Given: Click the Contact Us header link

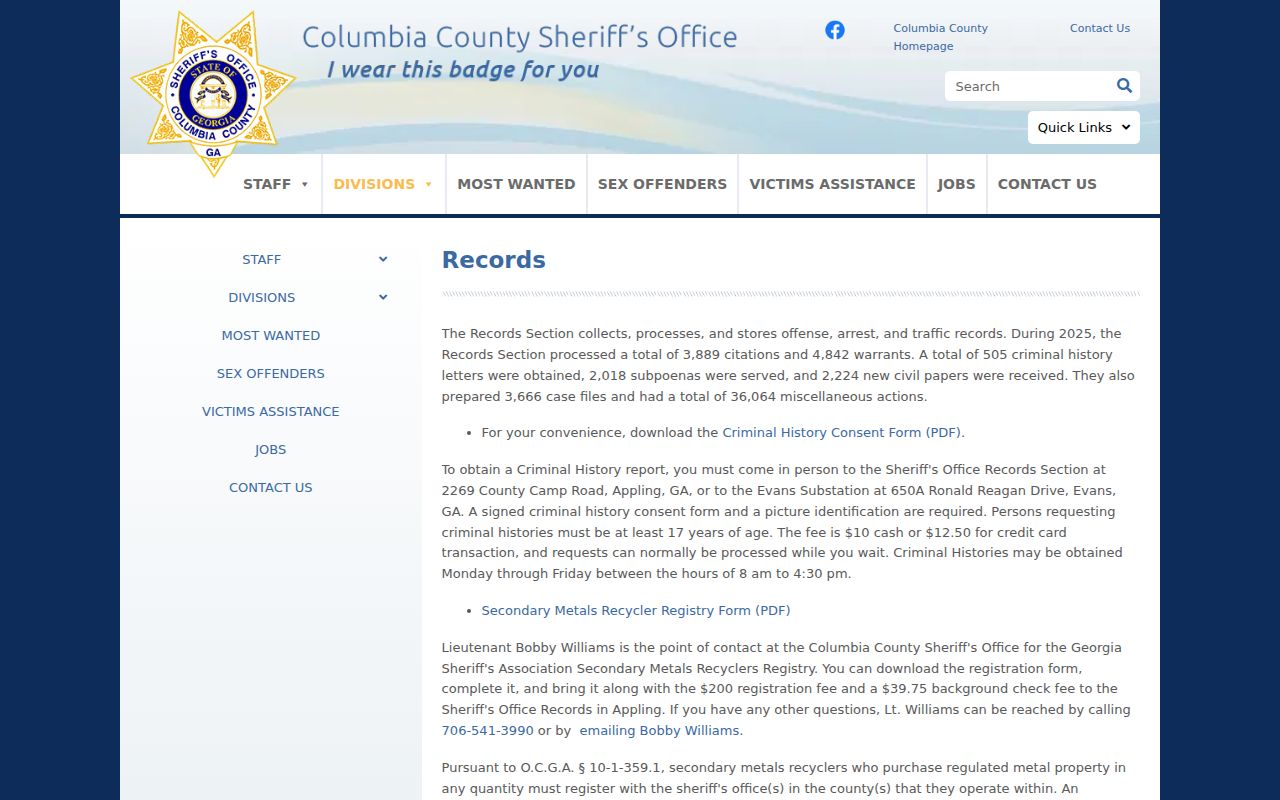Looking at the screenshot, I should [x=1100, y=28].
